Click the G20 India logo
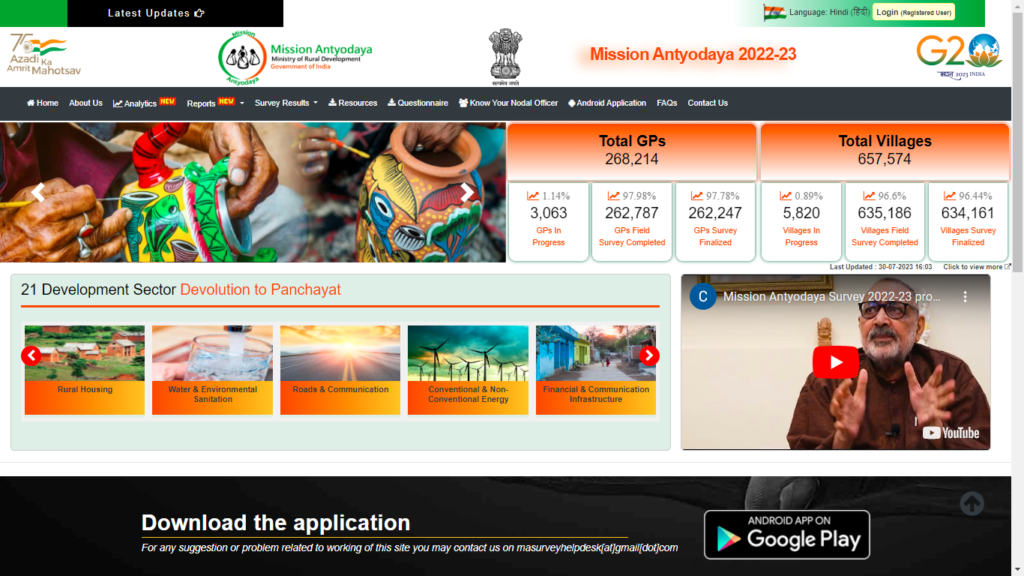Image resolution: width=1024 pixels, height=576 pixels. point(959,56)
